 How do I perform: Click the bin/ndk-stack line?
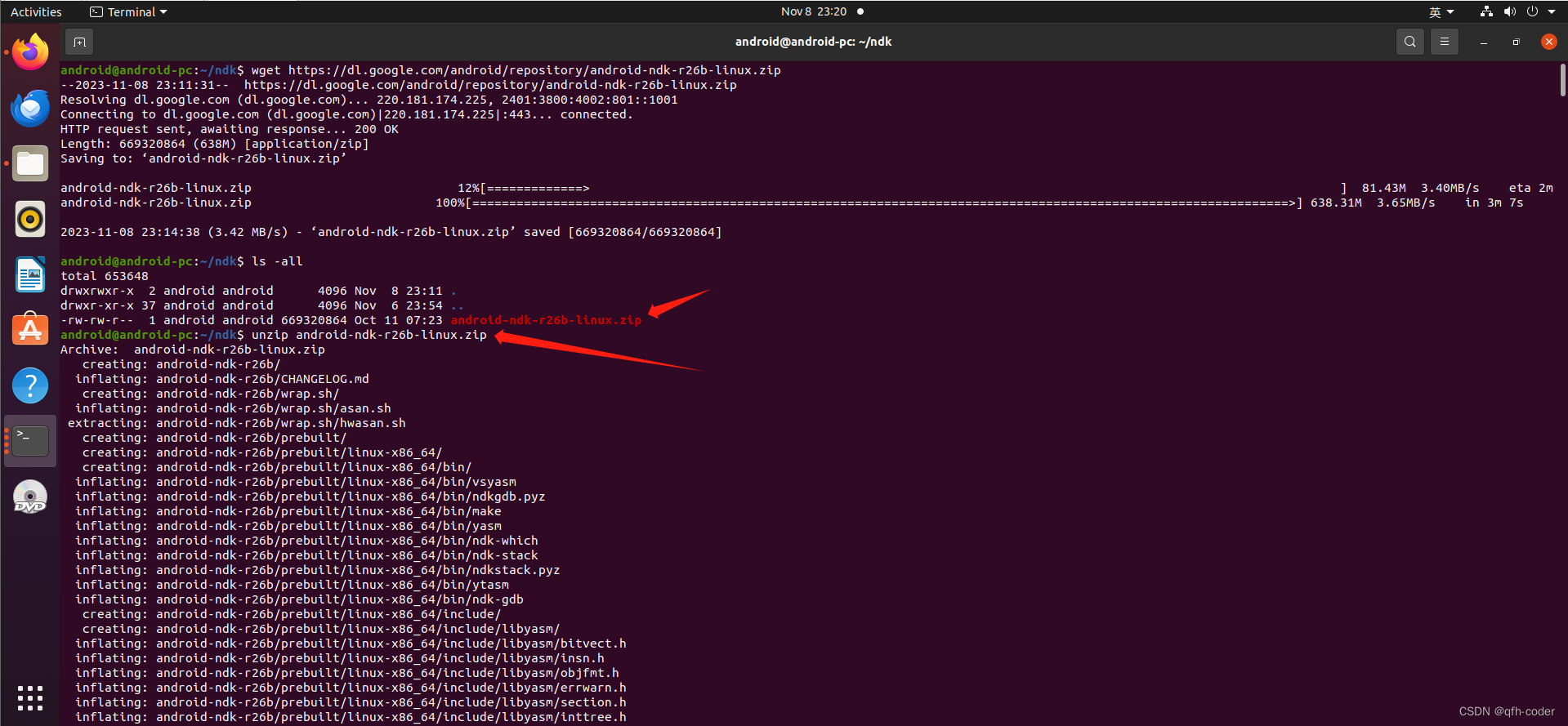point(307,555)
